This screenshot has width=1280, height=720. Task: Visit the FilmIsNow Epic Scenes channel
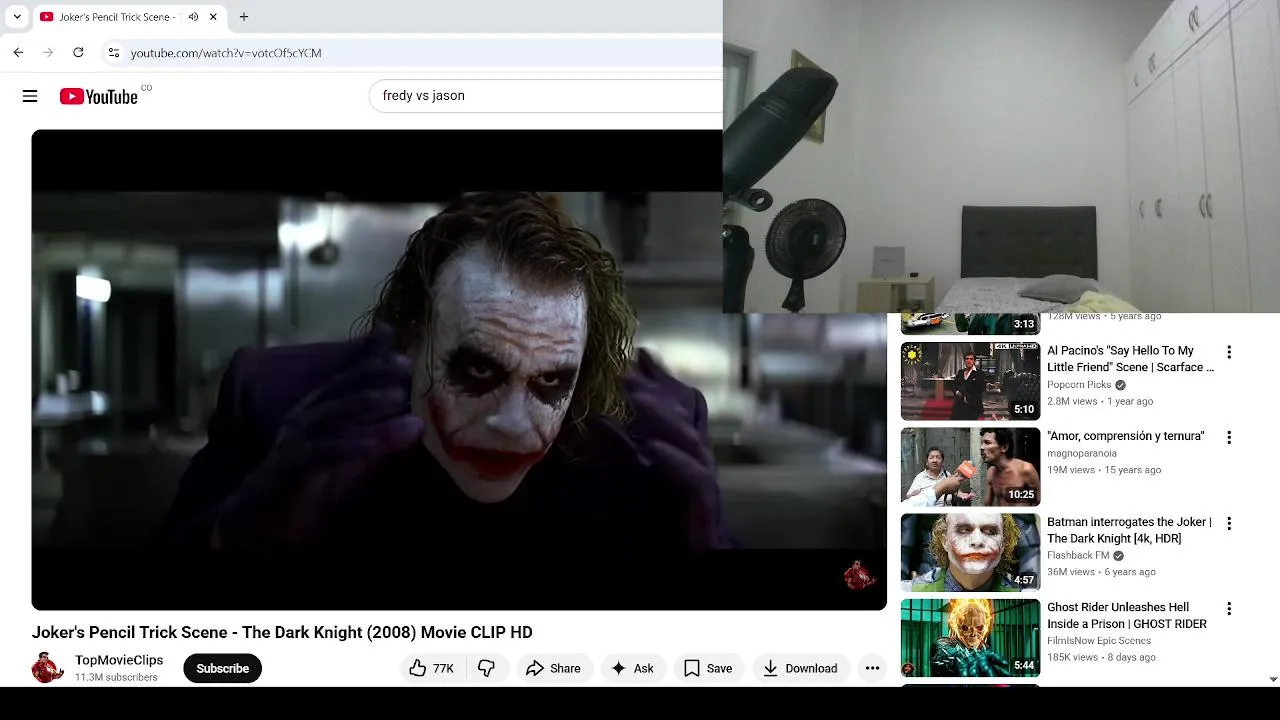[1099, 640]
